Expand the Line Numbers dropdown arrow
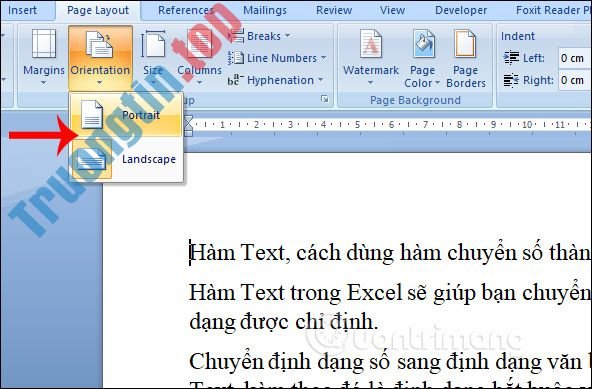 [x=324, y=58]
